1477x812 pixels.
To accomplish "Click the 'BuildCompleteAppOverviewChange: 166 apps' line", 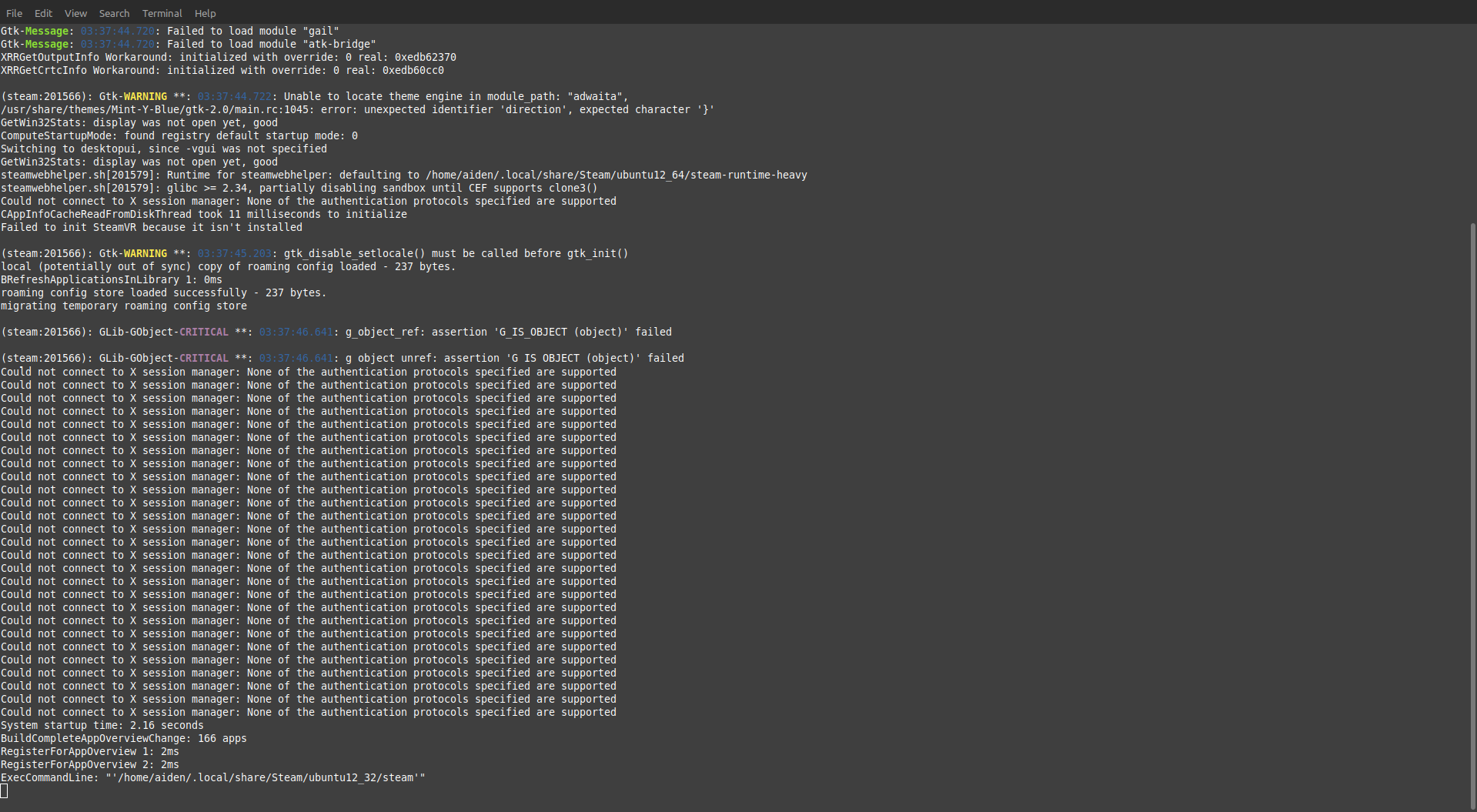I will coord(123,738).
